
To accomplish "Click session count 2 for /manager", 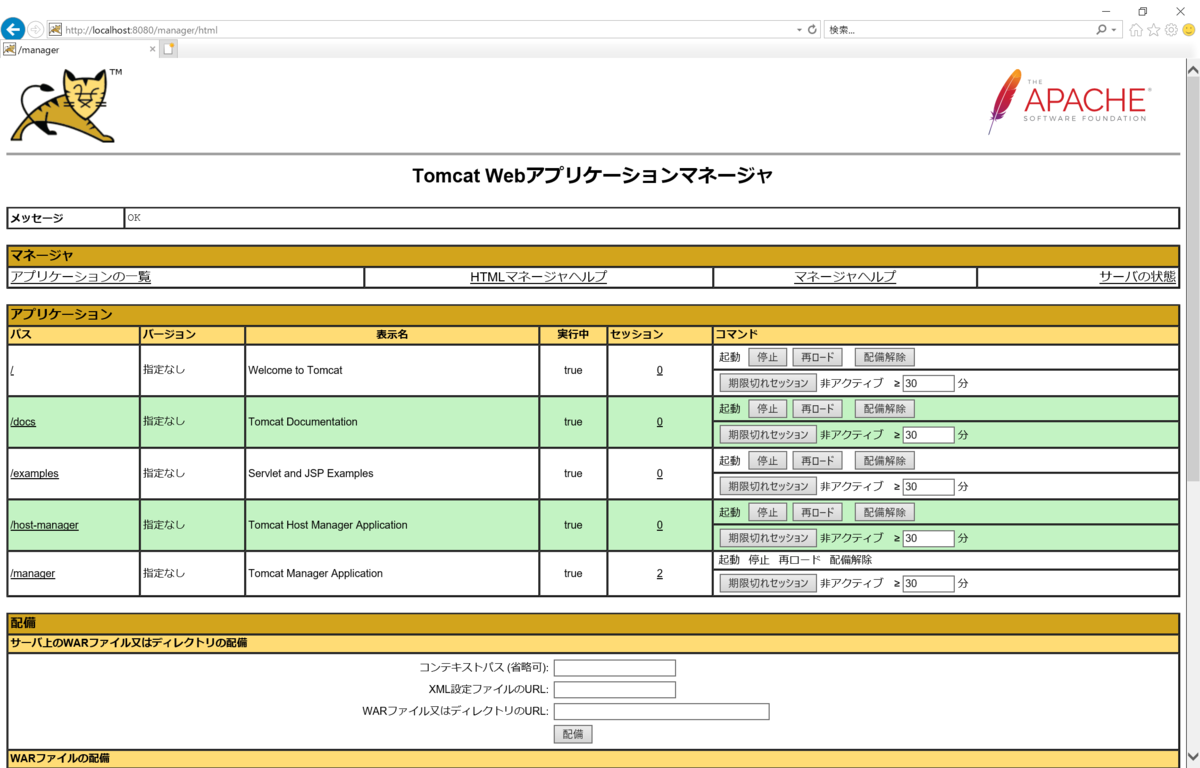I will coord(660,574).
